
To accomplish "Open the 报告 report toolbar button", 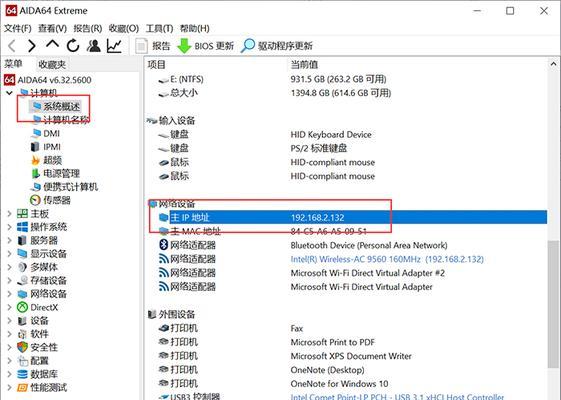I will click(x=153, y=46).
